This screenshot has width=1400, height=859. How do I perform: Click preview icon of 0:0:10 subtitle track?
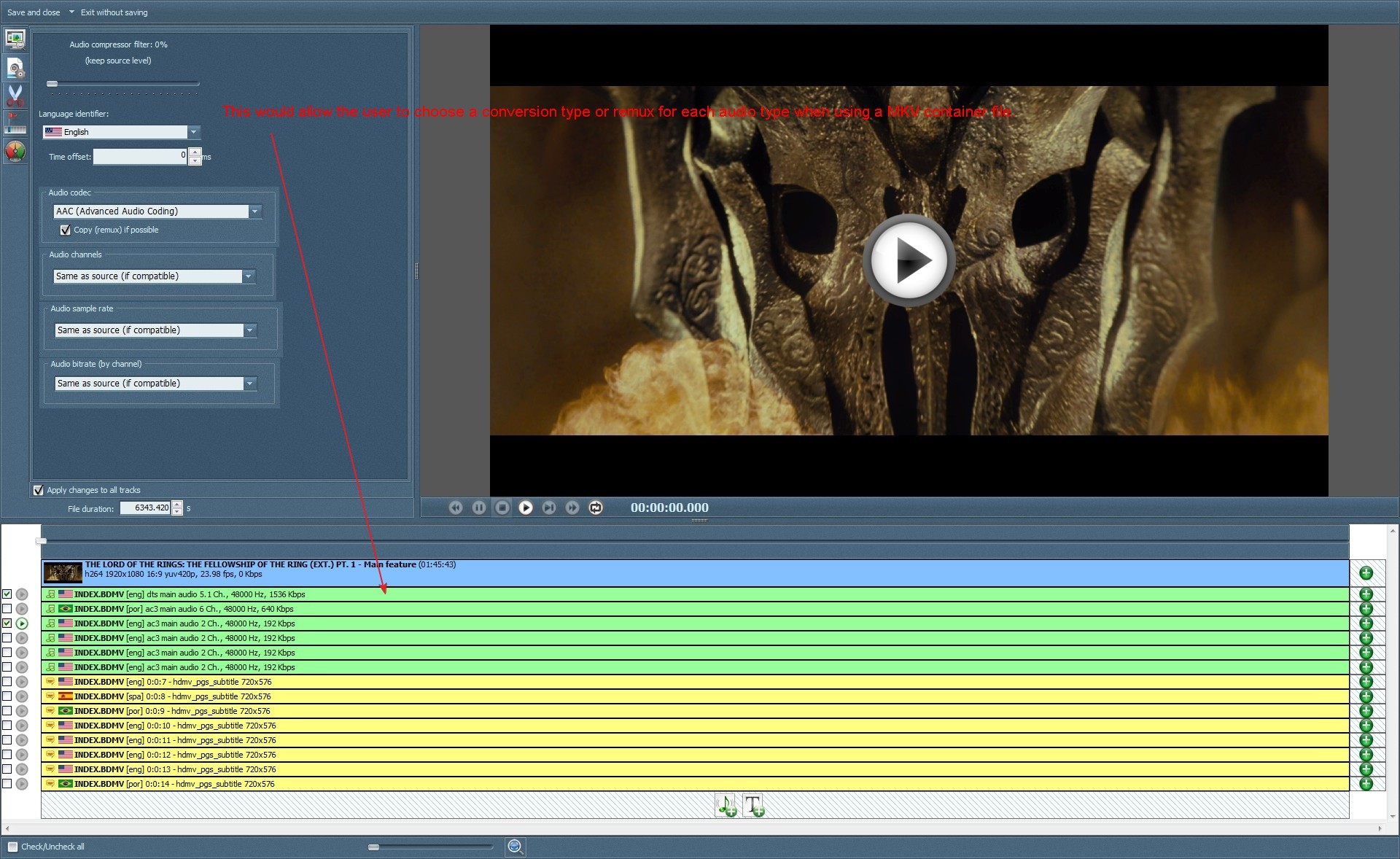click(x=22, y=726)
